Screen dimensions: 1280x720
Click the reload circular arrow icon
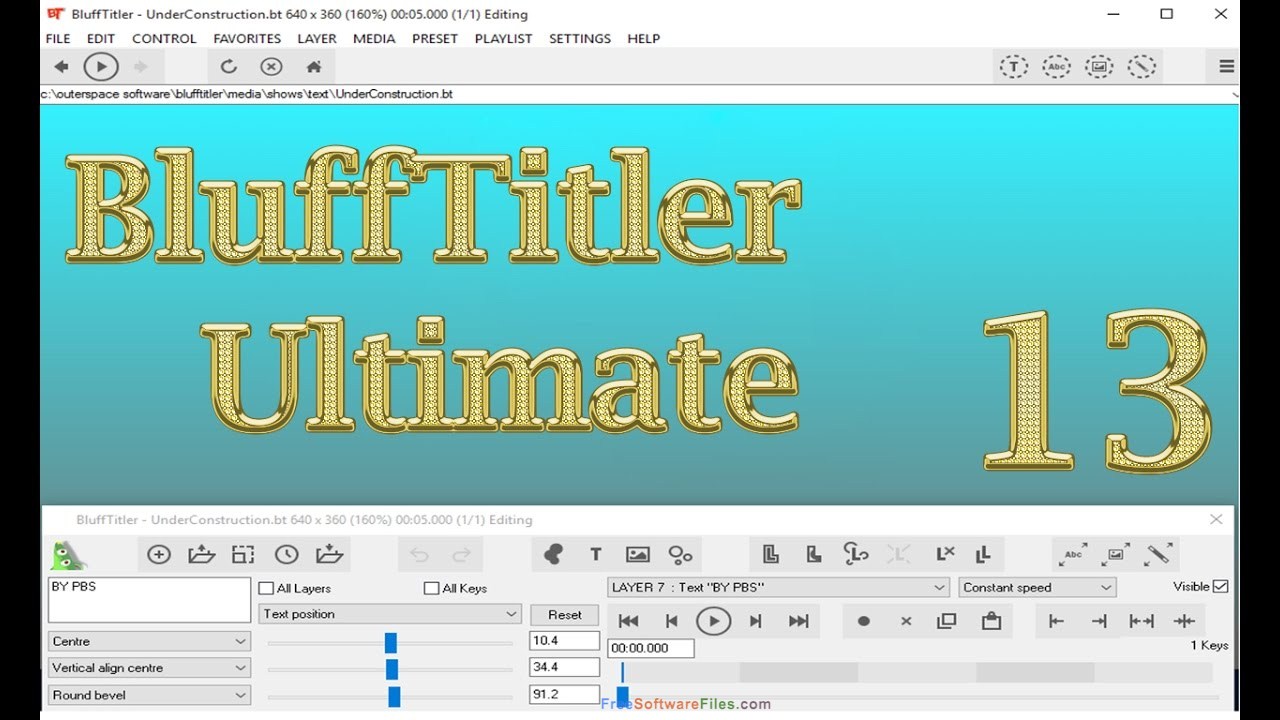point(228,67)
